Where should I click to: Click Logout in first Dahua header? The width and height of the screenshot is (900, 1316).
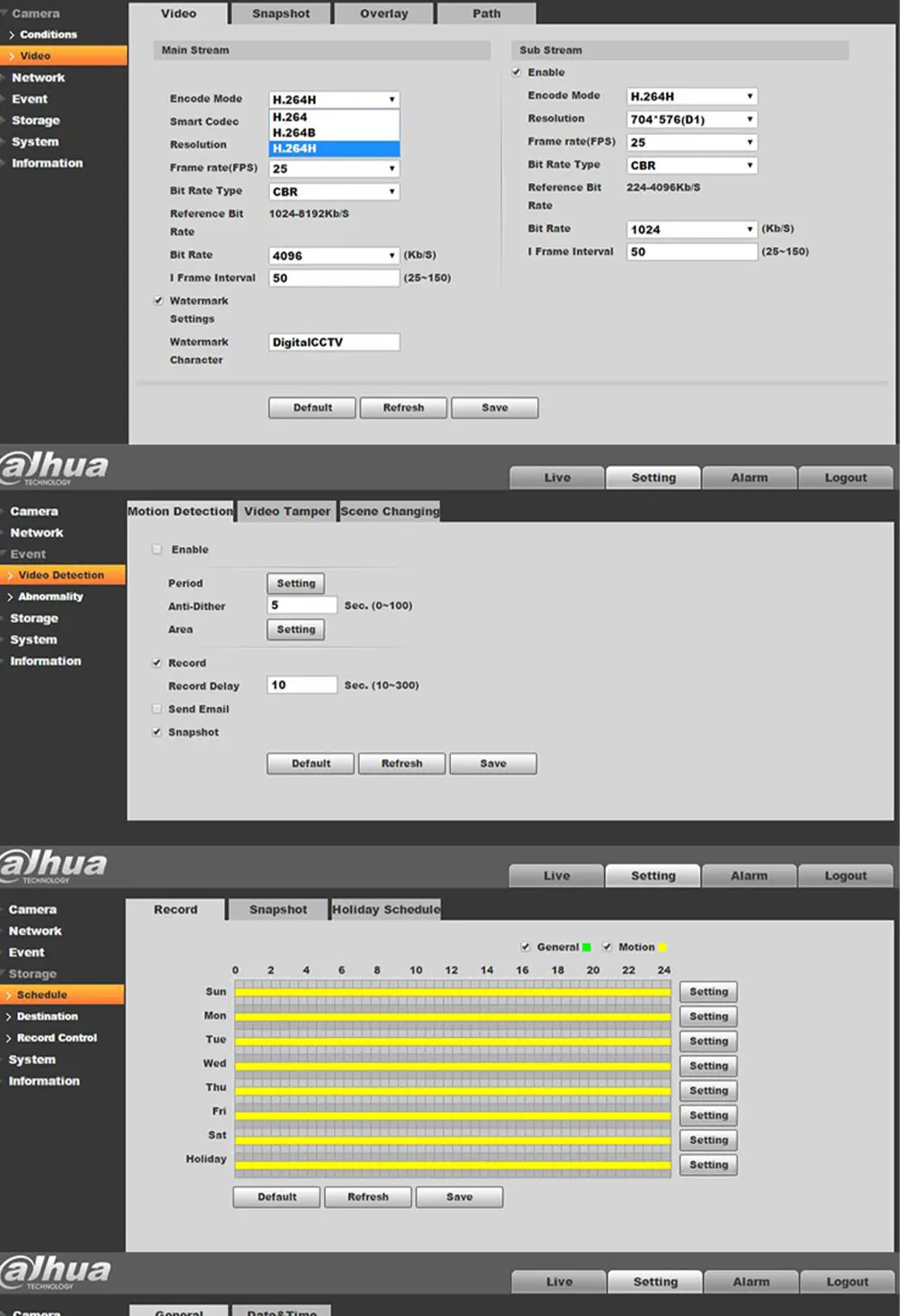pyautogui.click(x=846, y=478)
